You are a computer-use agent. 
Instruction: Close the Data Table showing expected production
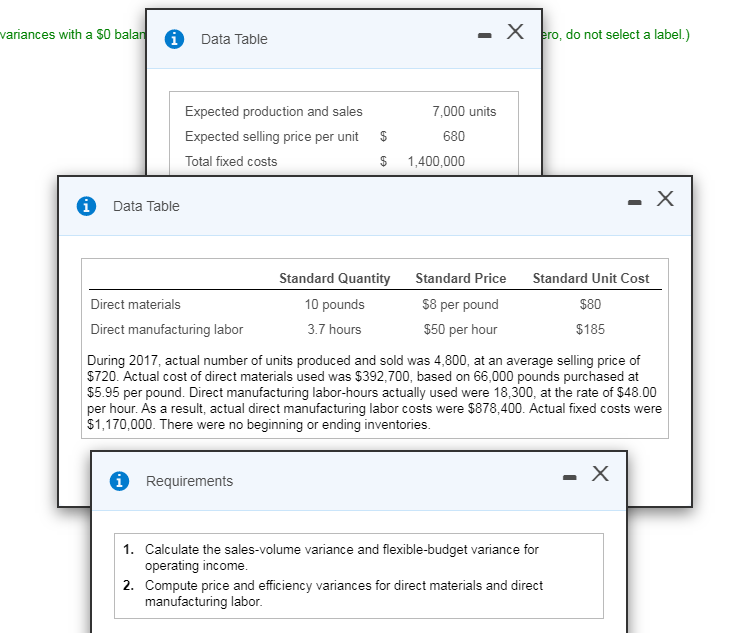click(515, 32)
